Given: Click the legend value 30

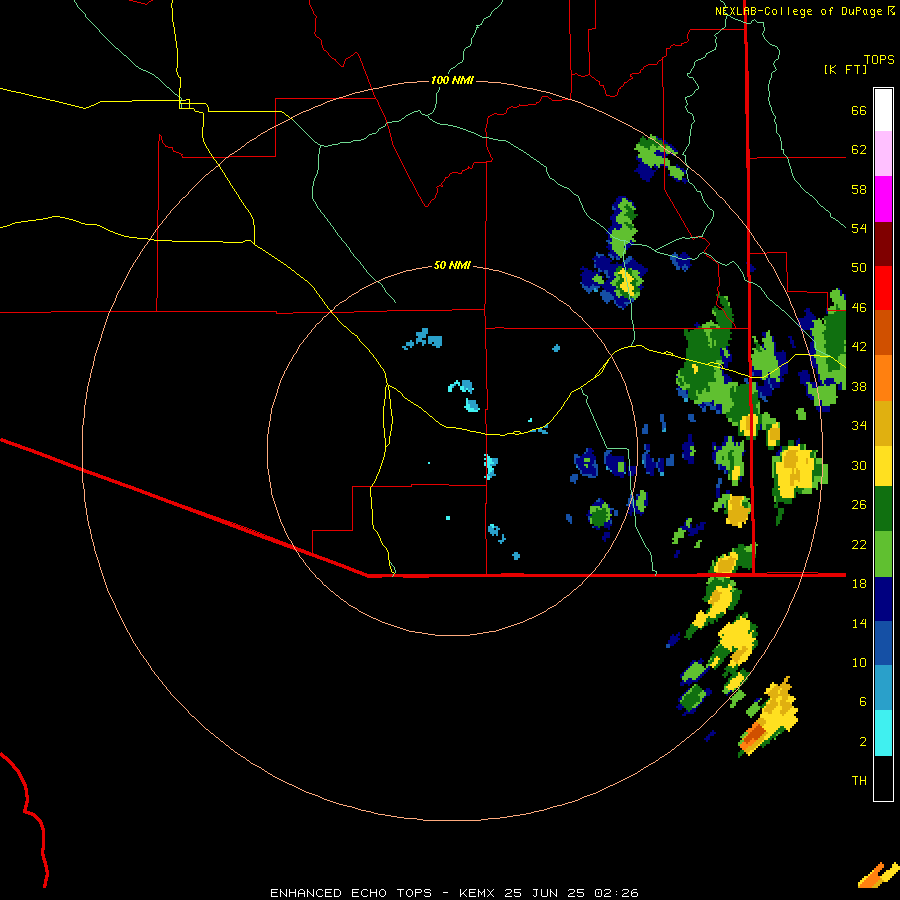Looking at the screenshot, I should pos(859,465).
